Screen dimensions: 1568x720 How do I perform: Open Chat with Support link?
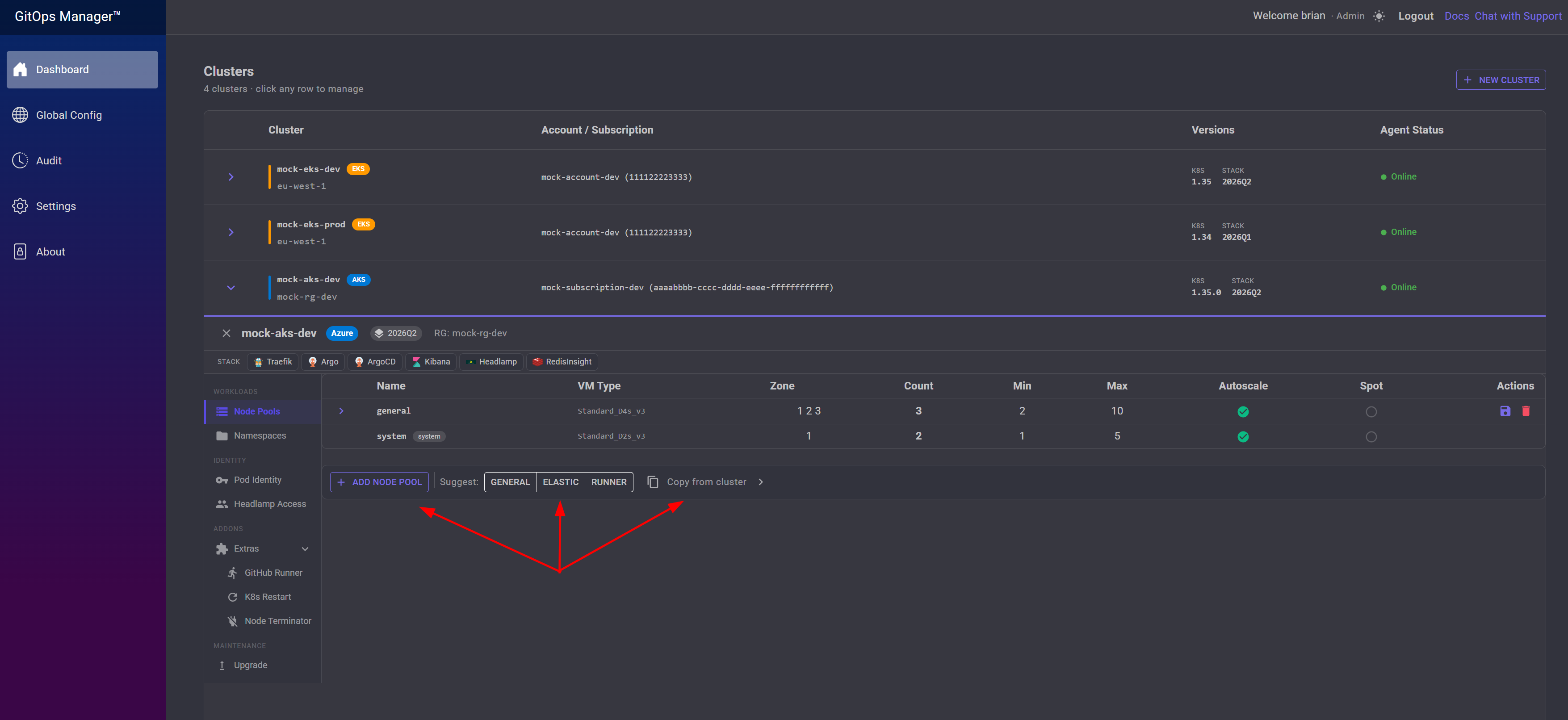[x=1518, y=16]
